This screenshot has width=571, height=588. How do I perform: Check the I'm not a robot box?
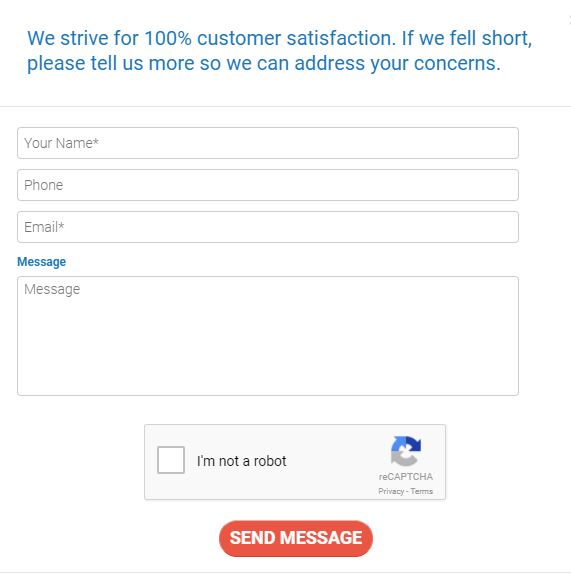[x=171, y=460]
